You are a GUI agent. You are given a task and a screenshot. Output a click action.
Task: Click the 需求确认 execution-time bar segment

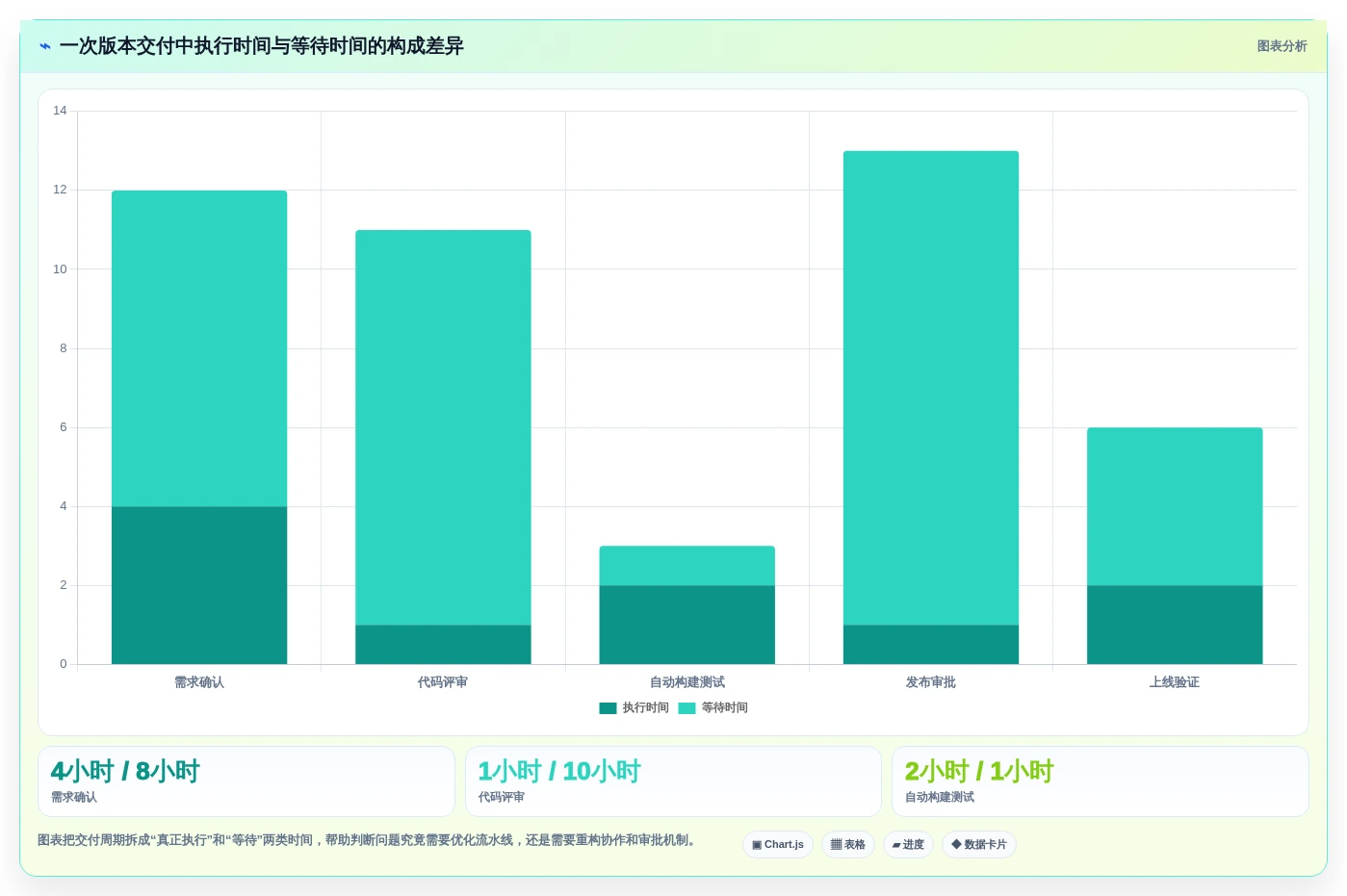pyautogui.click(x=199, y=585)
